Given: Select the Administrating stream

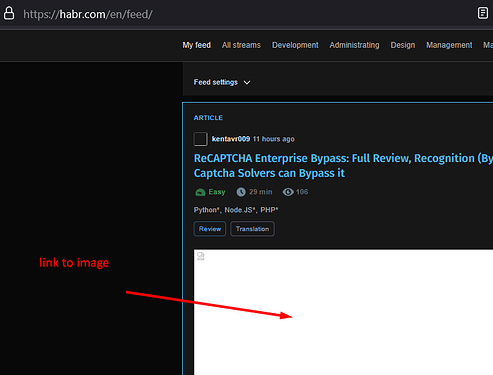Looking at the screenshot, I should 354,45.
